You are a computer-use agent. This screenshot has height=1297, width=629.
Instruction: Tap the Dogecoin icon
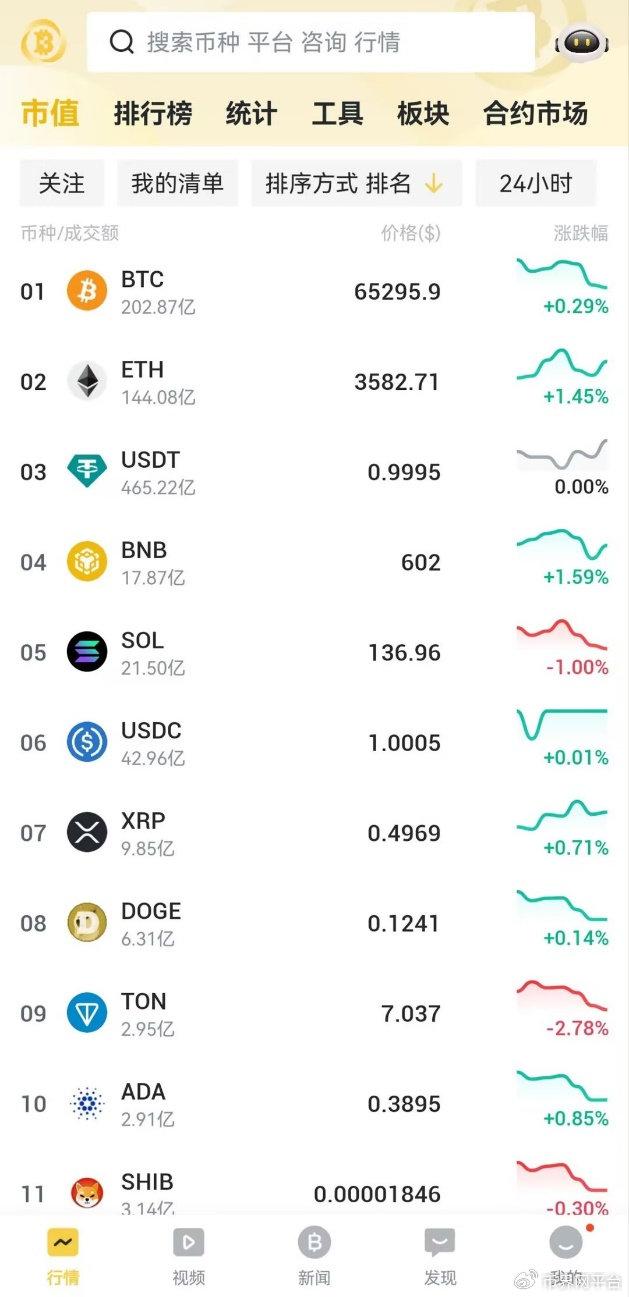pyautogui.click(x=87, y=923)
